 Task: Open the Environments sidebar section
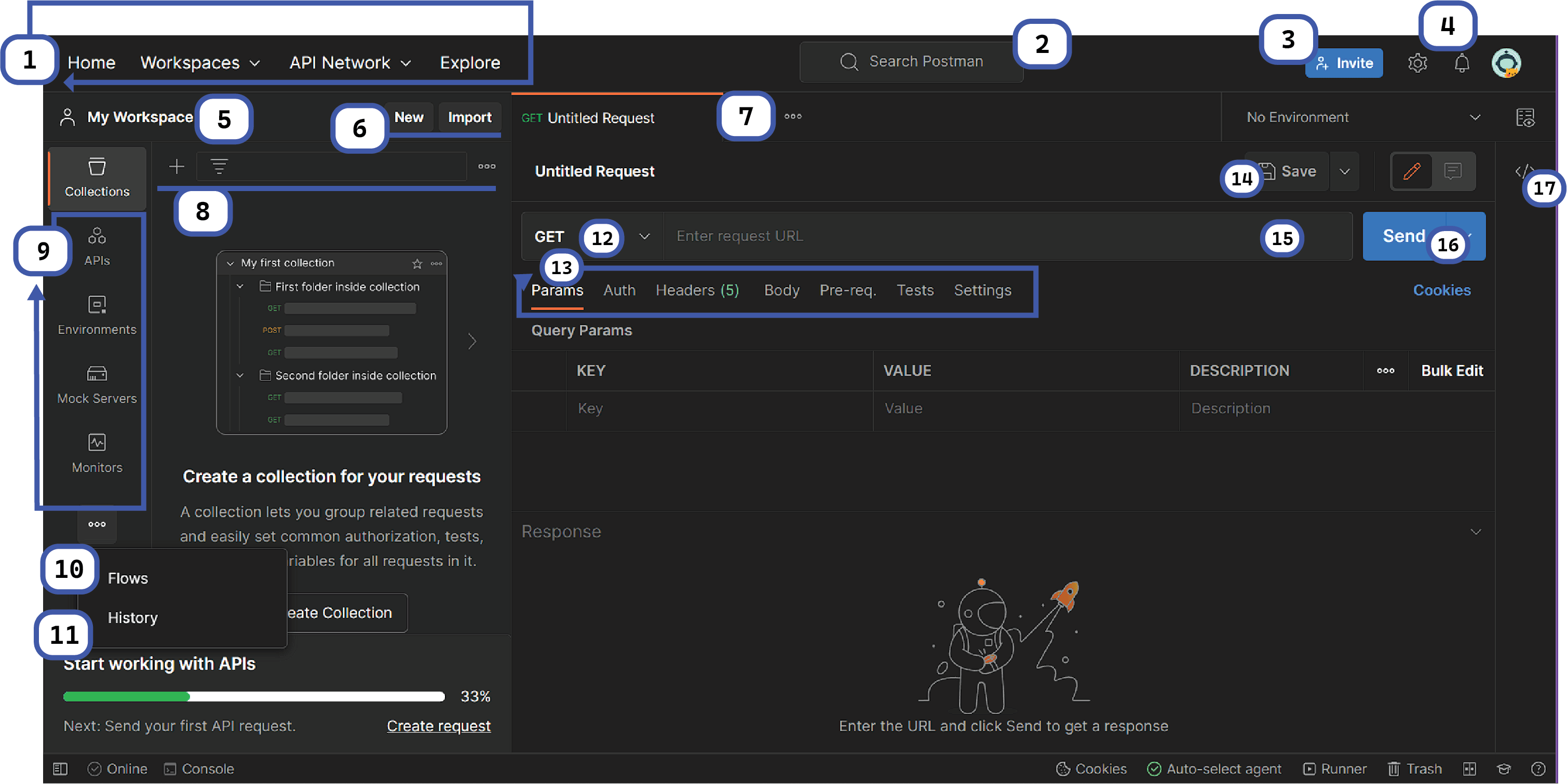pos(97,315)
